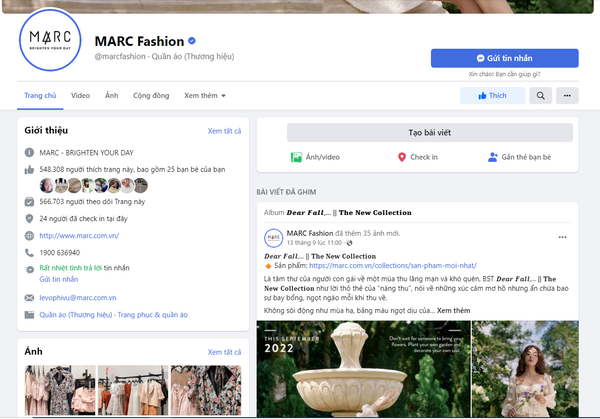
Task: Click the globe icon beside the marc.com.vn website
Action: pyautogui.click(x=29, y=236)
